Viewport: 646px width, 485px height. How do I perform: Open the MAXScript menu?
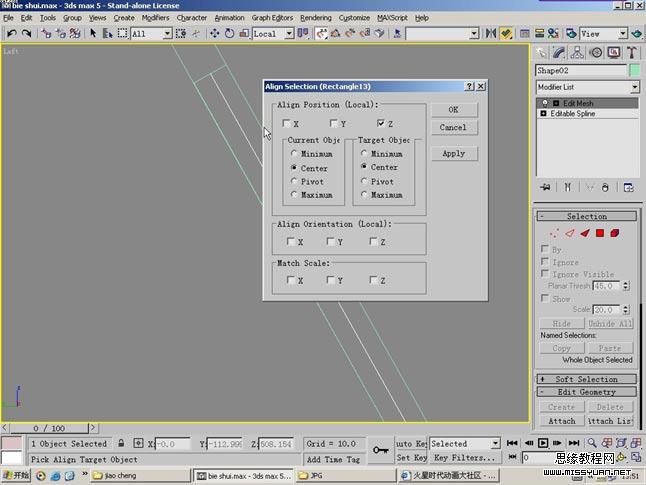point(392,18)
